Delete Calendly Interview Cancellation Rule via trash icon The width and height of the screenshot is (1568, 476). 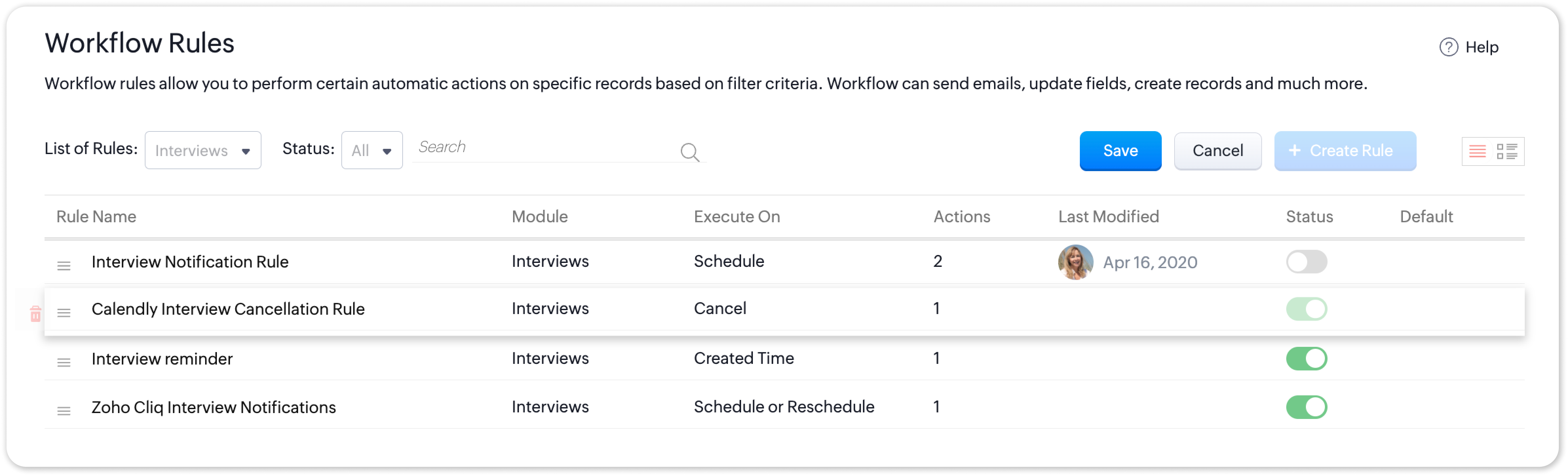(35, 314)
